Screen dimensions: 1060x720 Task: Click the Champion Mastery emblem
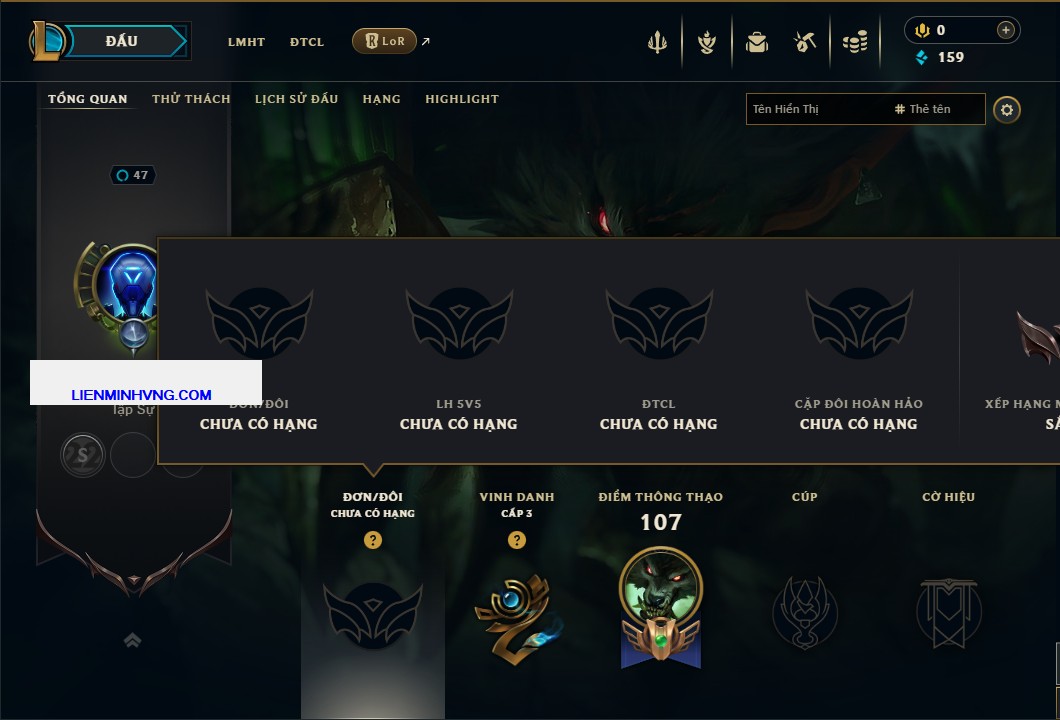click(660, 607)
